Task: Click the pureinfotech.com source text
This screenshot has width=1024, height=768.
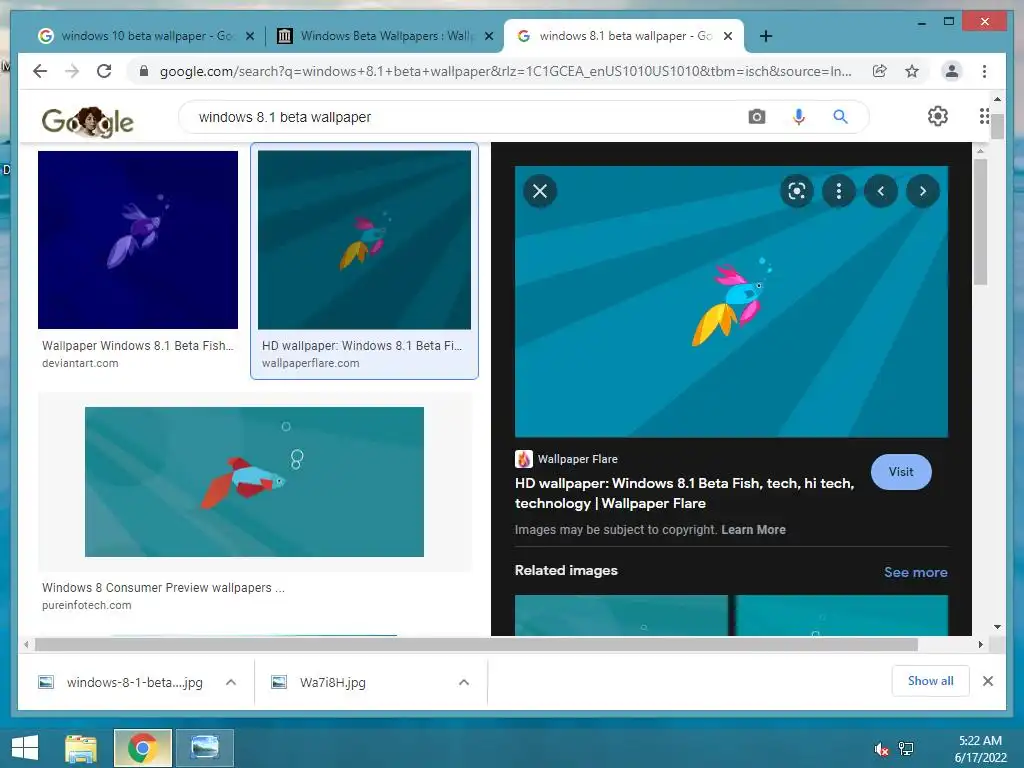Action: pos(87,605)
